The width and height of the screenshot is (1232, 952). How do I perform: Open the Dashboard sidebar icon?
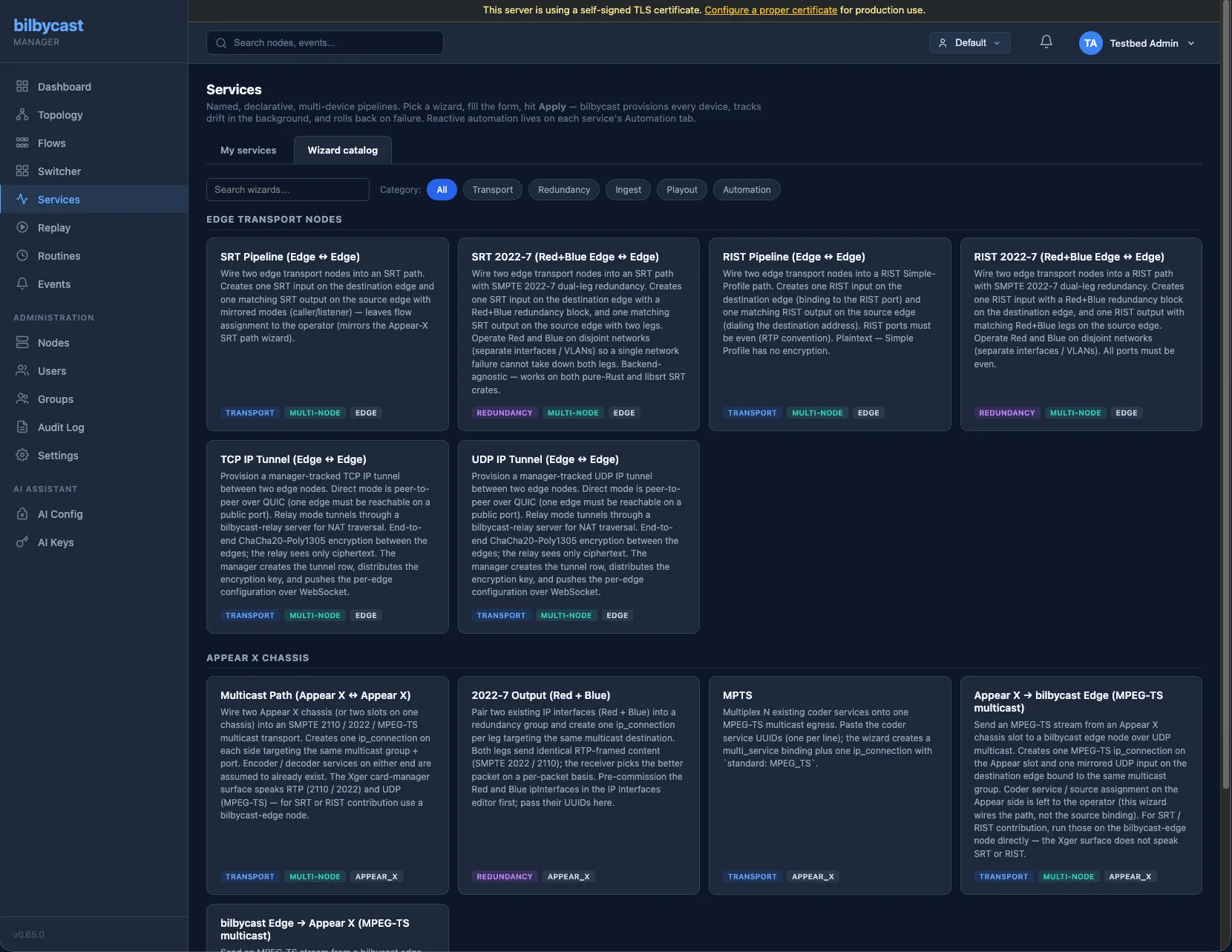pos(22,87)
